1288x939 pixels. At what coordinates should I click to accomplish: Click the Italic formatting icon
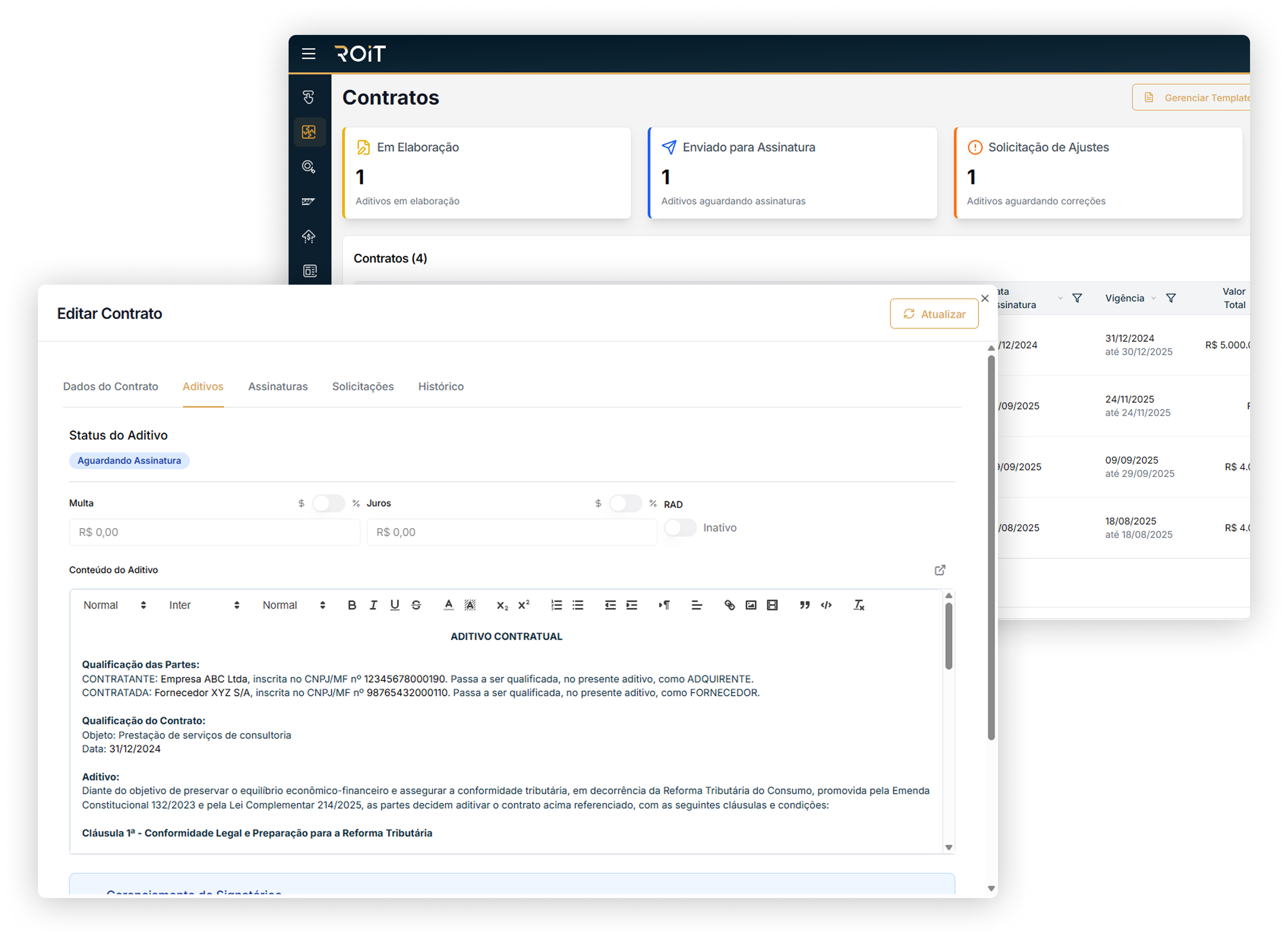373,605
